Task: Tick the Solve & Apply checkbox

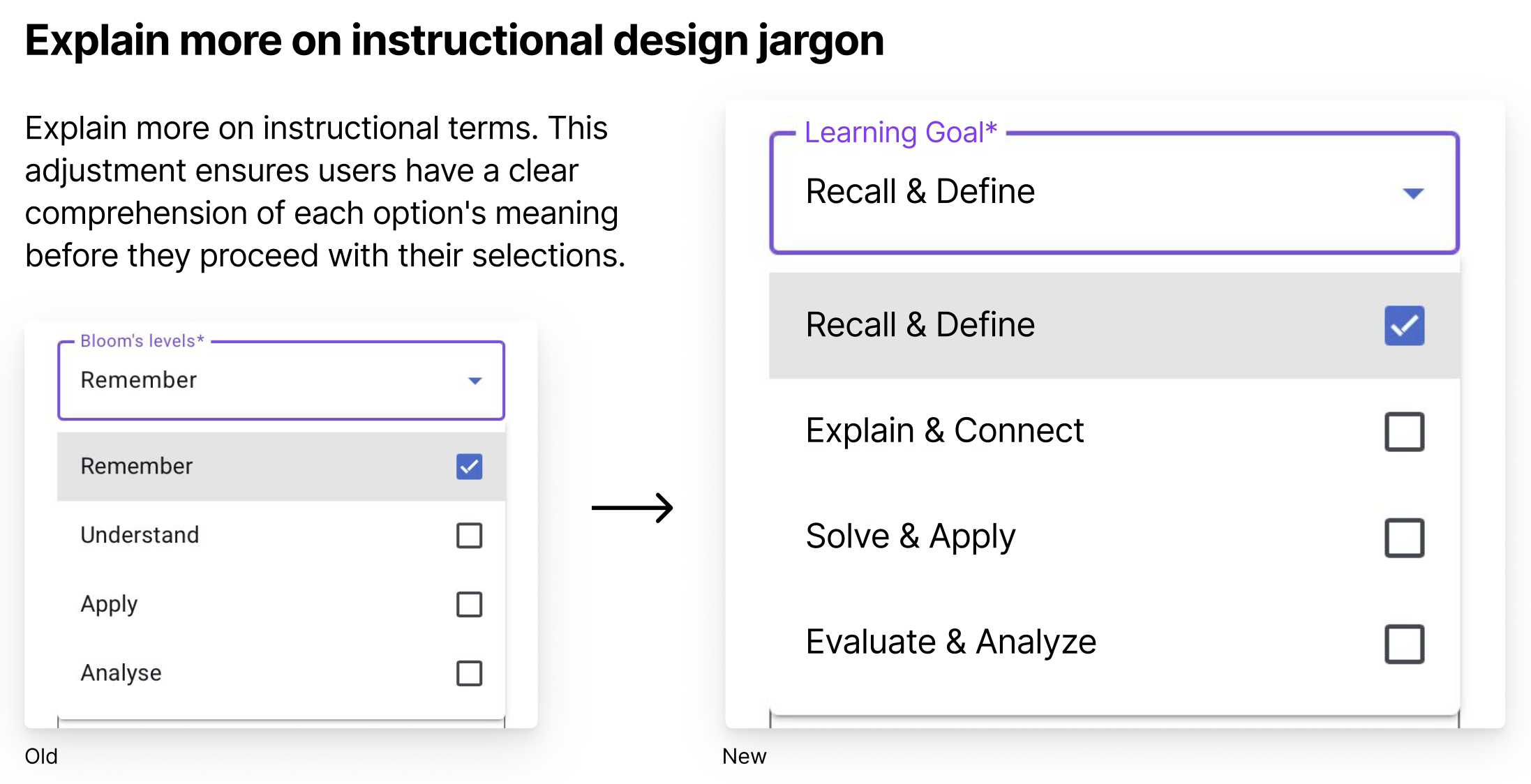Action: coord(1404,538)
